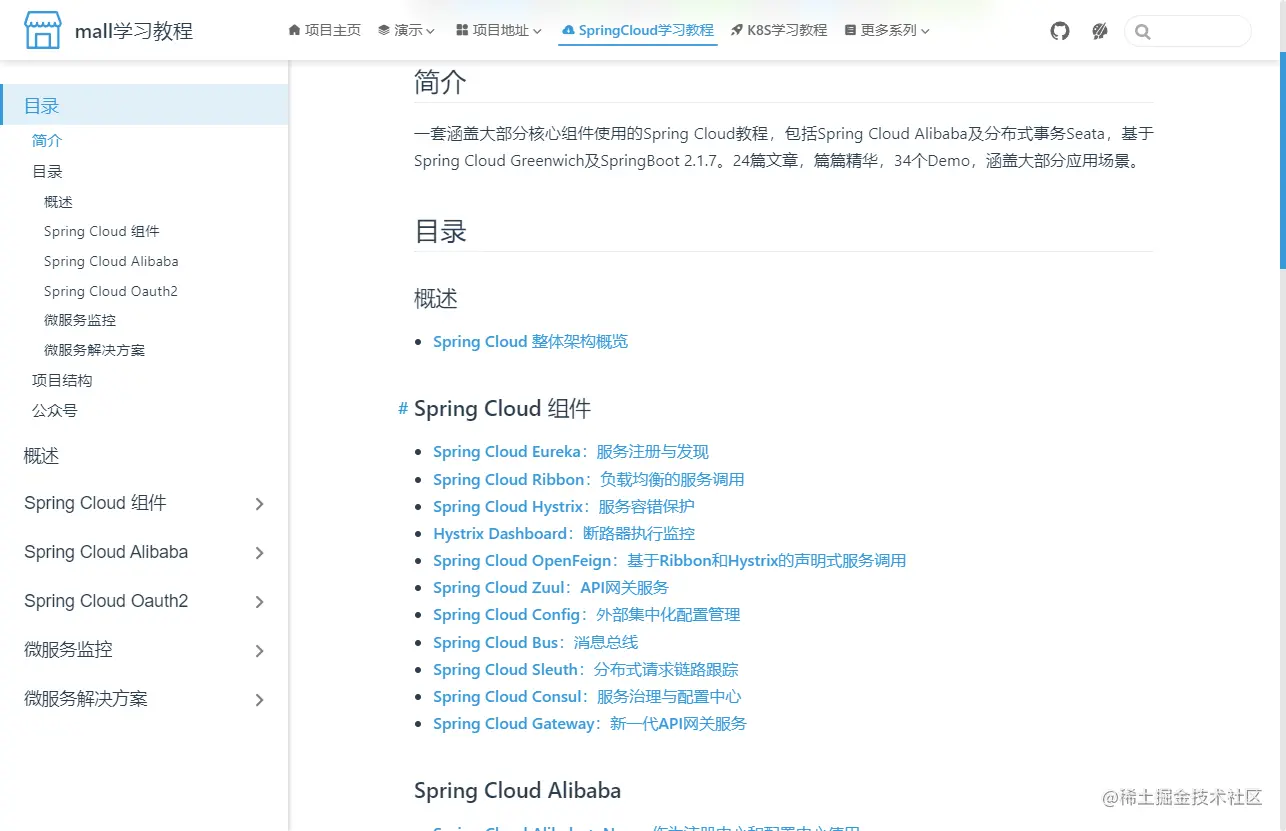The width and height of the screenshot is (1286, 831).
Task: Click the mall store logo icon
Action: [42, 31]
